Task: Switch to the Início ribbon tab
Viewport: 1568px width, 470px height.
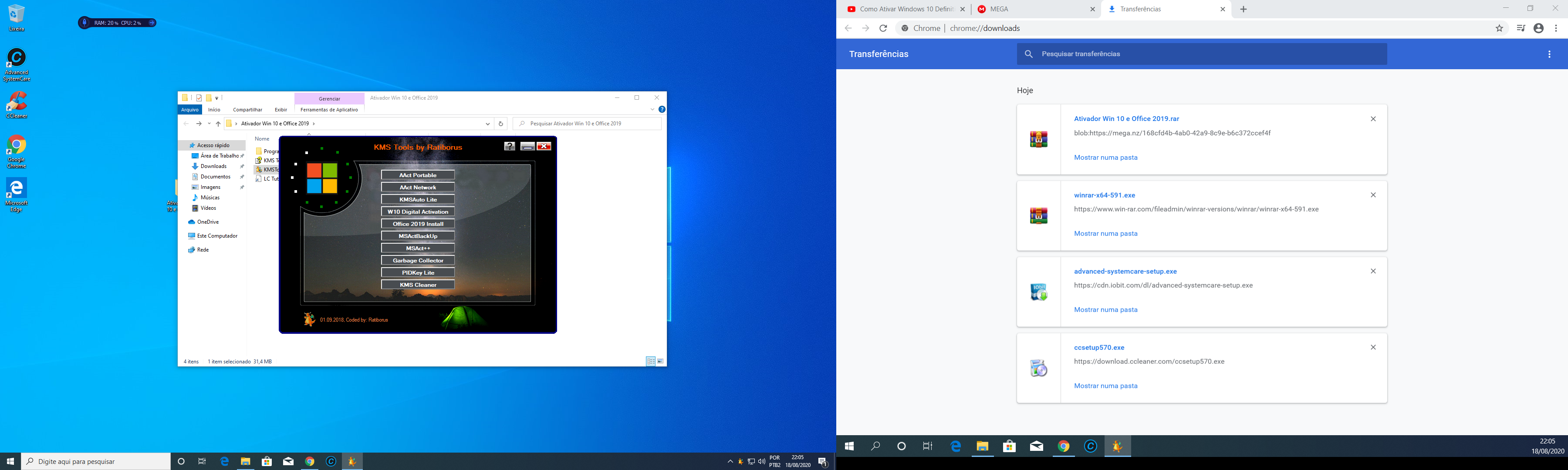Action: click(214, 109)
